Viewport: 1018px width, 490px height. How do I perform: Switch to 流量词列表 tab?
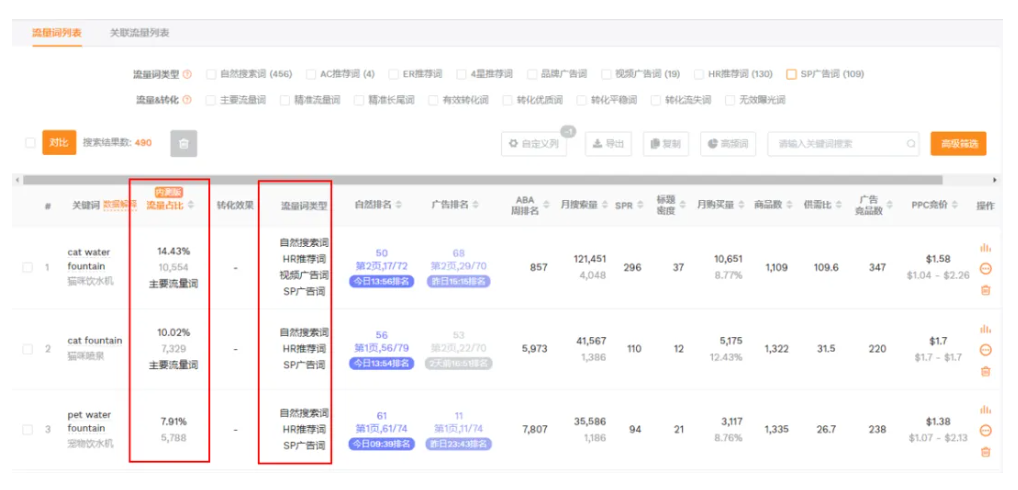pyautogui.click(x=57, y=32)
